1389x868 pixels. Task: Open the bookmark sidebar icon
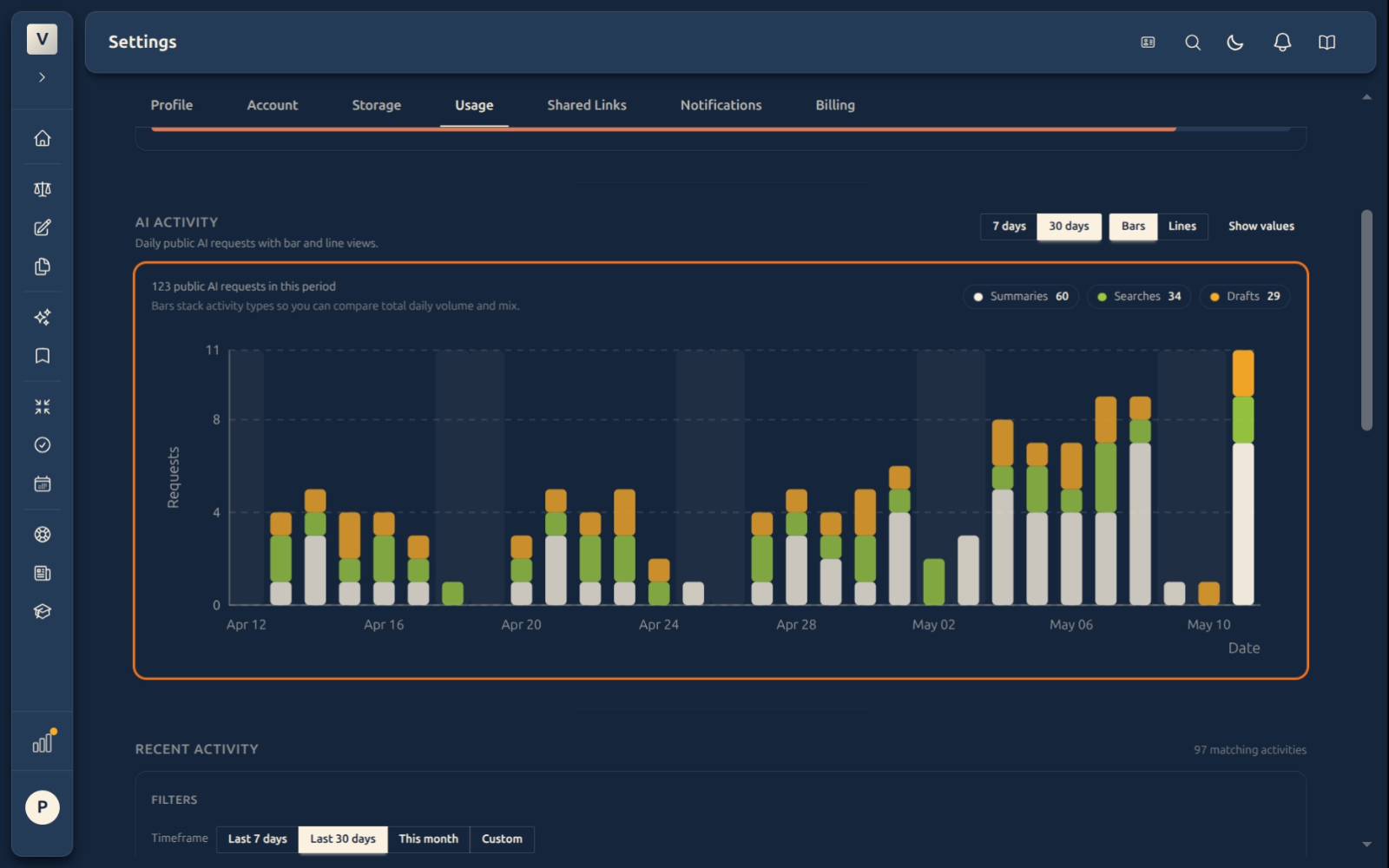(42, 356)
